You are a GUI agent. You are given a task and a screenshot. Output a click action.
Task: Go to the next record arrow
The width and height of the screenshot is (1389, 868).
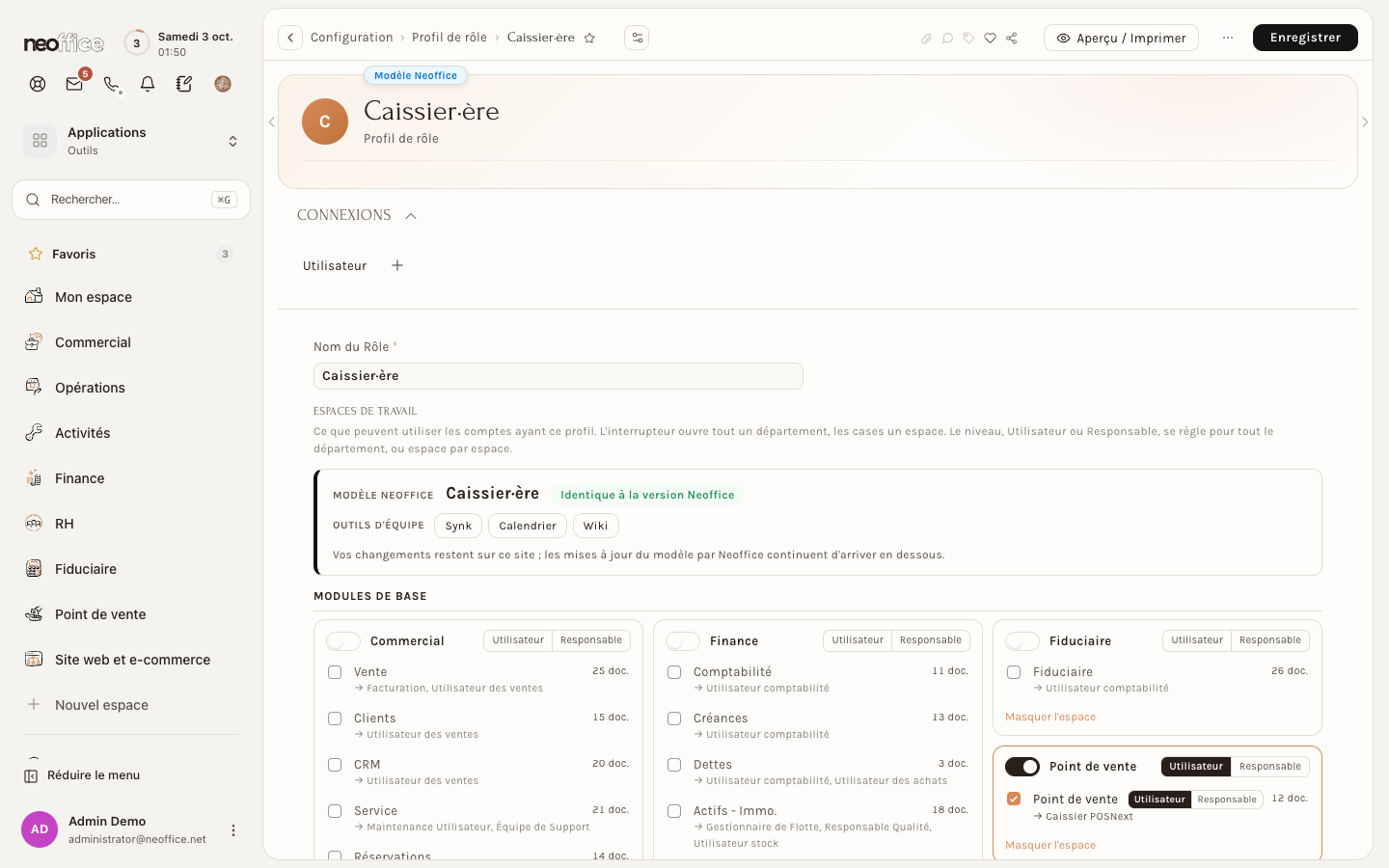1365,122
